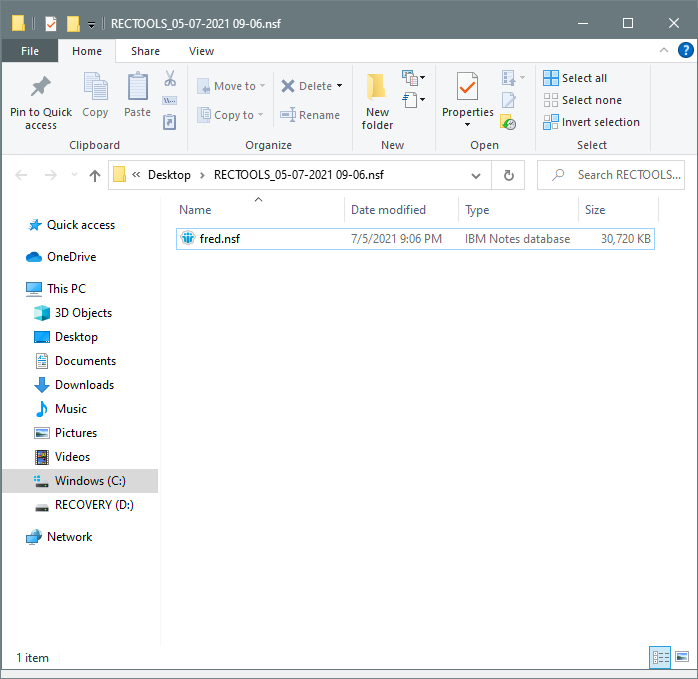Switch to the View ribbon tab
698x679 pixels.
201,51
